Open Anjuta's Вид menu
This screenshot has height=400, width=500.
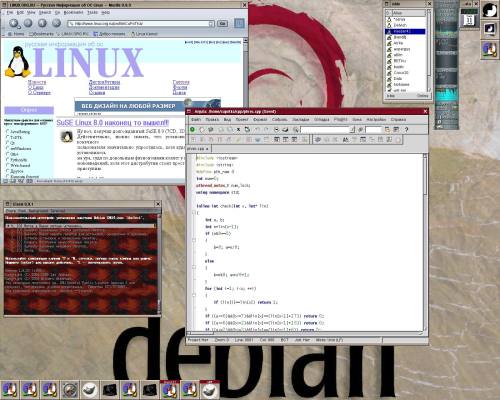click(x=227, y=119)
